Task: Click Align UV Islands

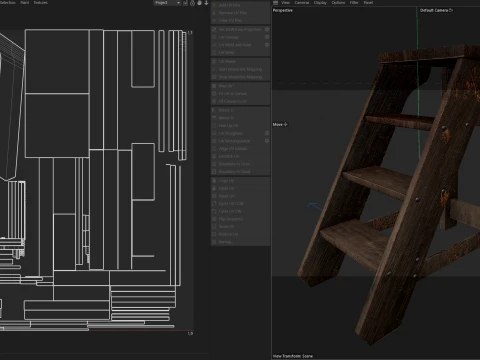Action: [240, 149]
